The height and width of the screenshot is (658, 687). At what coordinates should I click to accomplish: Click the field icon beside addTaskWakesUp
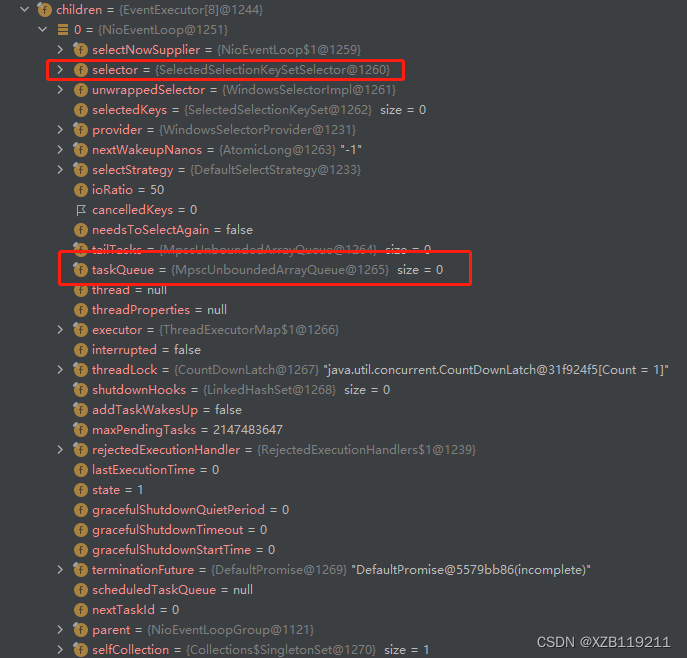pos(81,410)
